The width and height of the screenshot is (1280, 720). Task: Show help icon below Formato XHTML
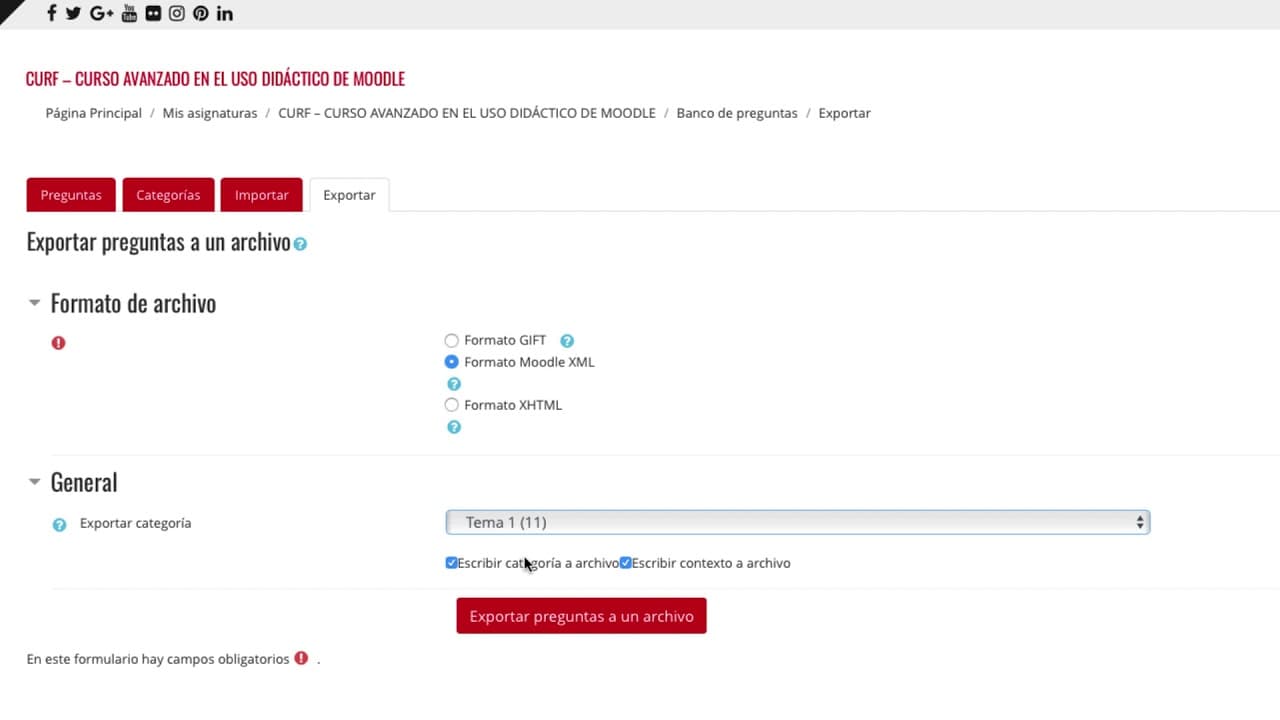point(454,427)
